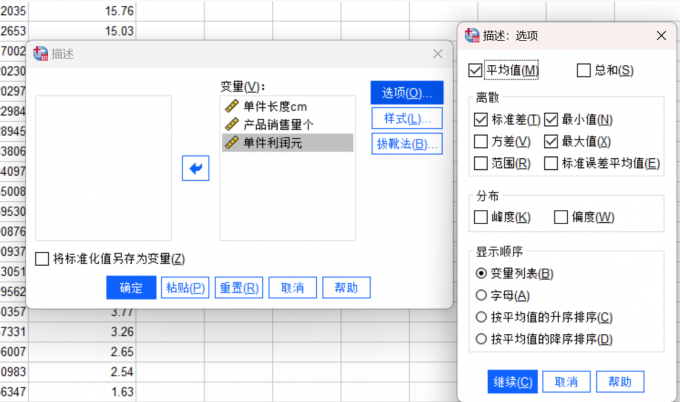Viewport: 680px width, 402px height.
Task: Click ruler icon beside 单件利润元
Action: pyautogui.click(x=232, y=143)
